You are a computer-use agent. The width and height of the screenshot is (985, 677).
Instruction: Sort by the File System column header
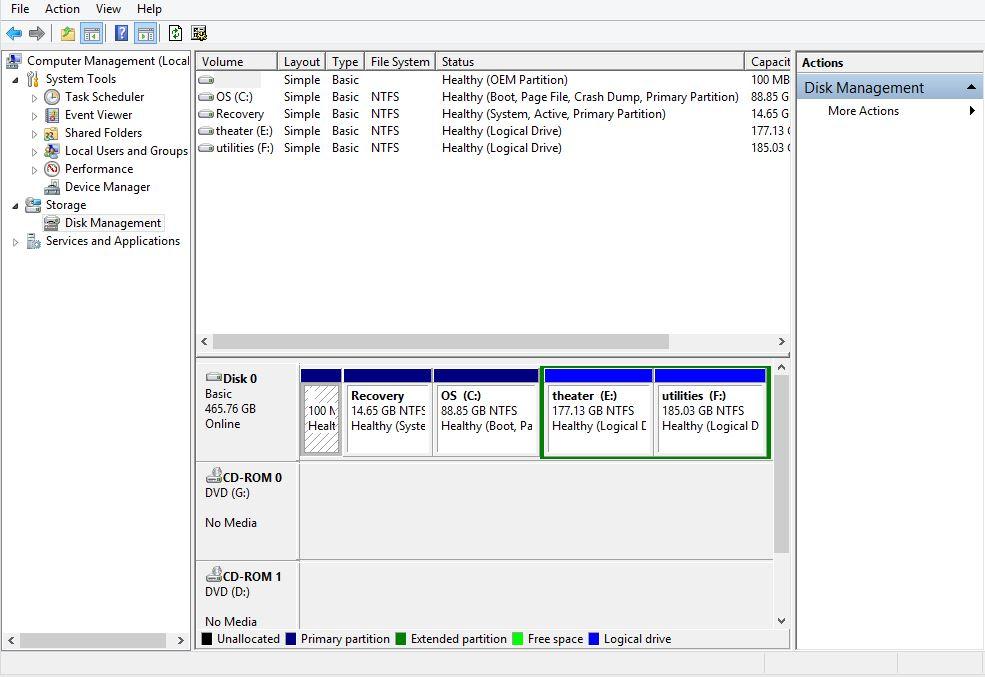pos(400,62)
